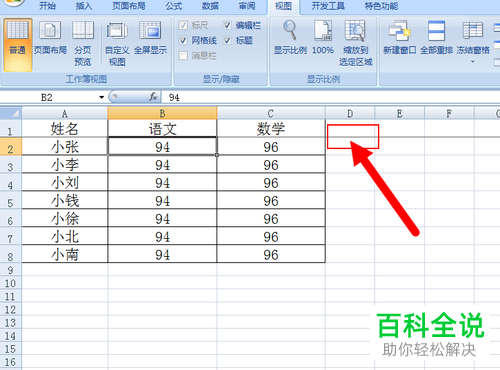Screen dimensions: 500x370
Task: Toggle the Formula Bar (编辑栏) checkbox
Action: click(227, 25)
